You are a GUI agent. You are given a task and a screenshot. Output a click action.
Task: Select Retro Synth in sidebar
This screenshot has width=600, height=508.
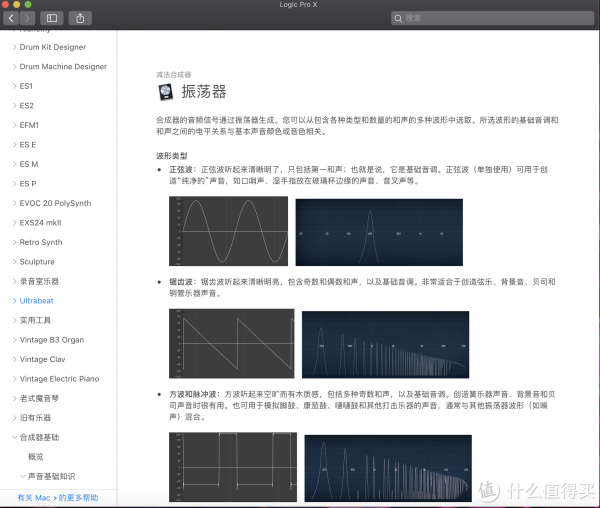(41, 242)
